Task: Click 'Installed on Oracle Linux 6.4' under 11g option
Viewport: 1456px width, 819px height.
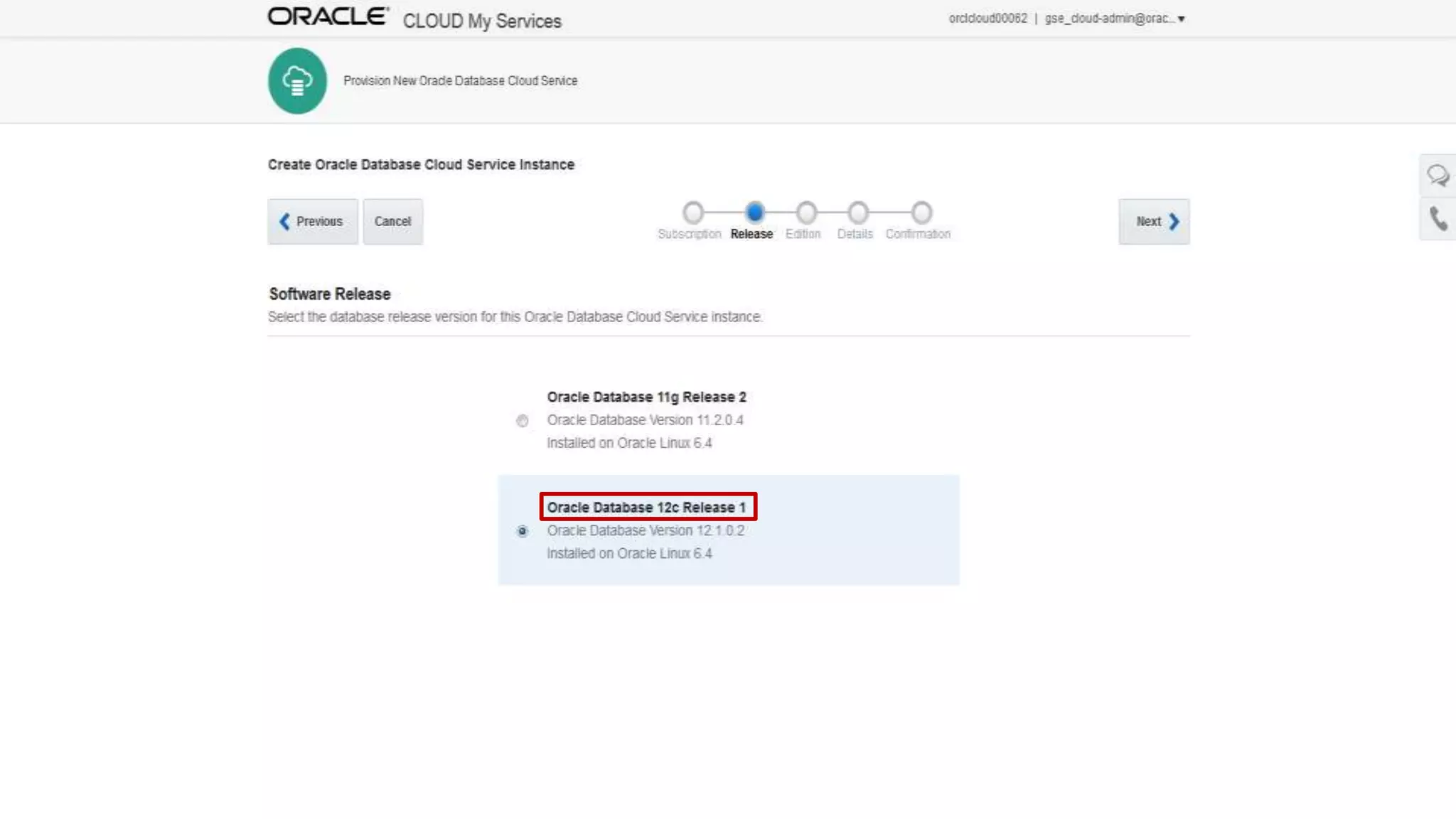Action: click(x=629, y=443)
